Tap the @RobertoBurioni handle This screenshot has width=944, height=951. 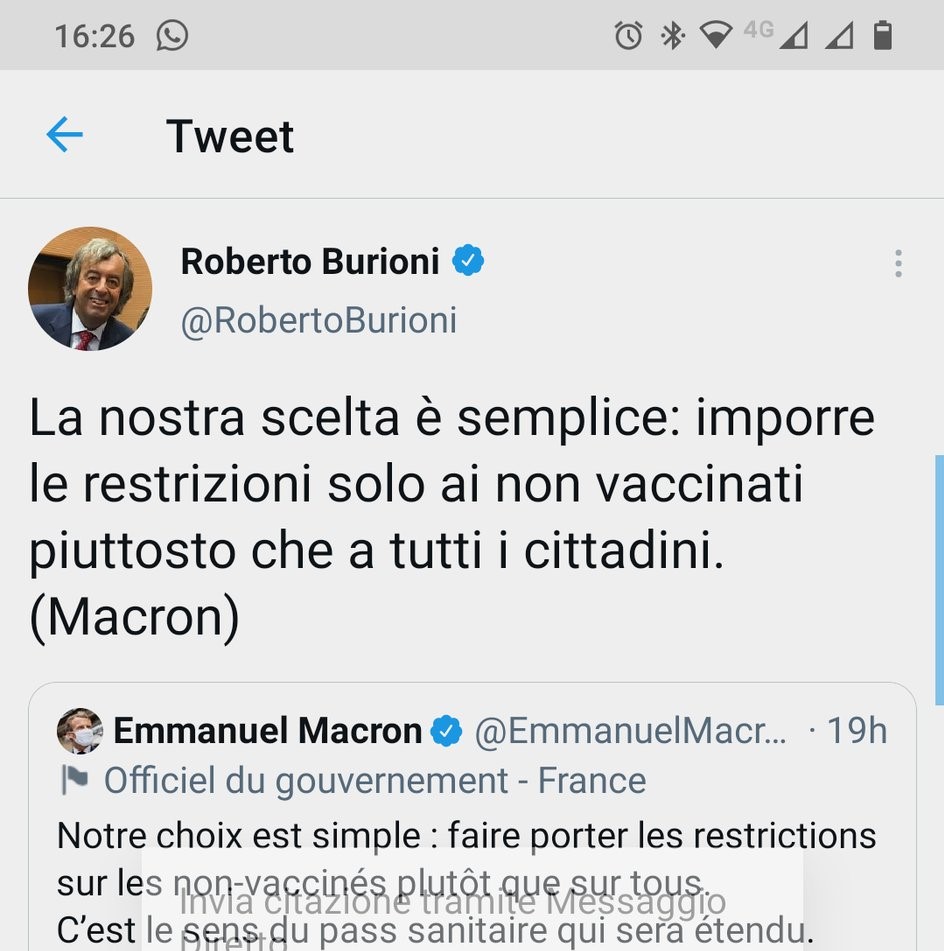pyautogui.click(x=318, y=320)
